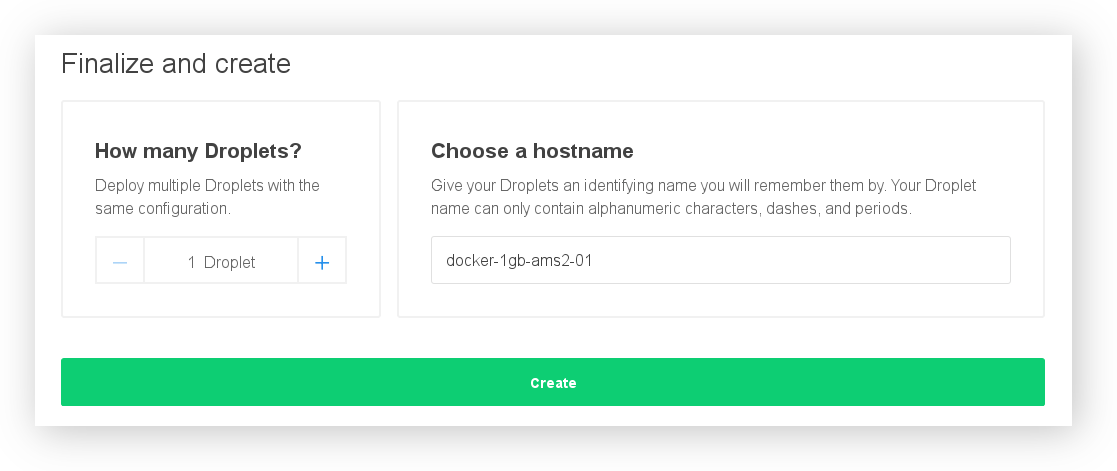The image size is (1117, 471).
Task: Click the word "Droplet" in the counter
Action: click(x=230, y=262)
